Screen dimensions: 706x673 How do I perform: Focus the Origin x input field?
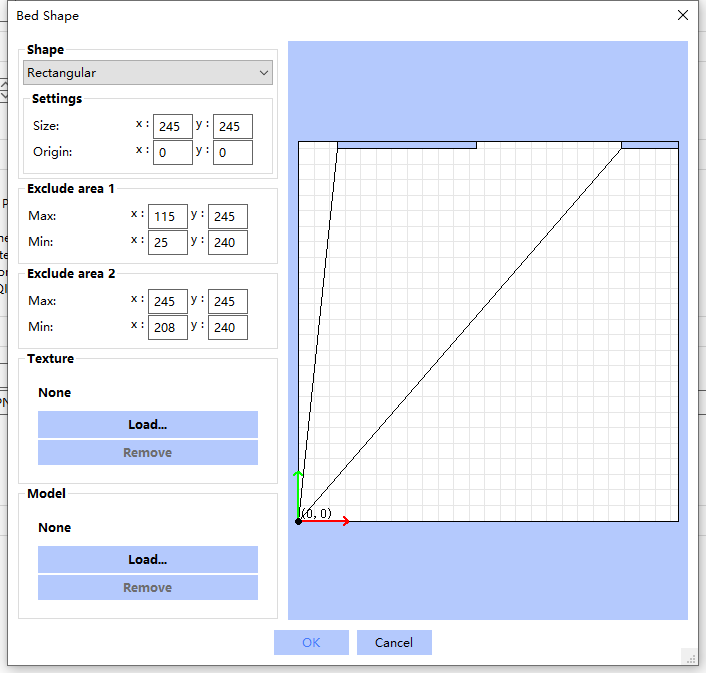(173, 152)
